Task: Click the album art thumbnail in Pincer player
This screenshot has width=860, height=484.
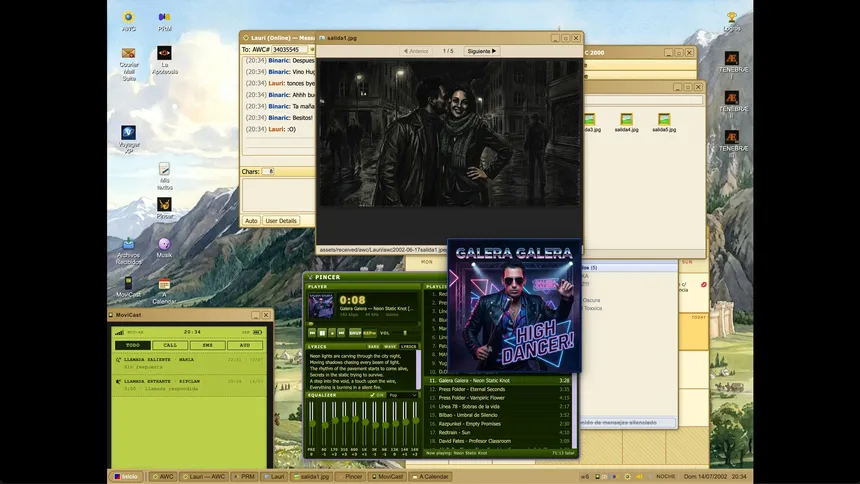Action: 321,306
